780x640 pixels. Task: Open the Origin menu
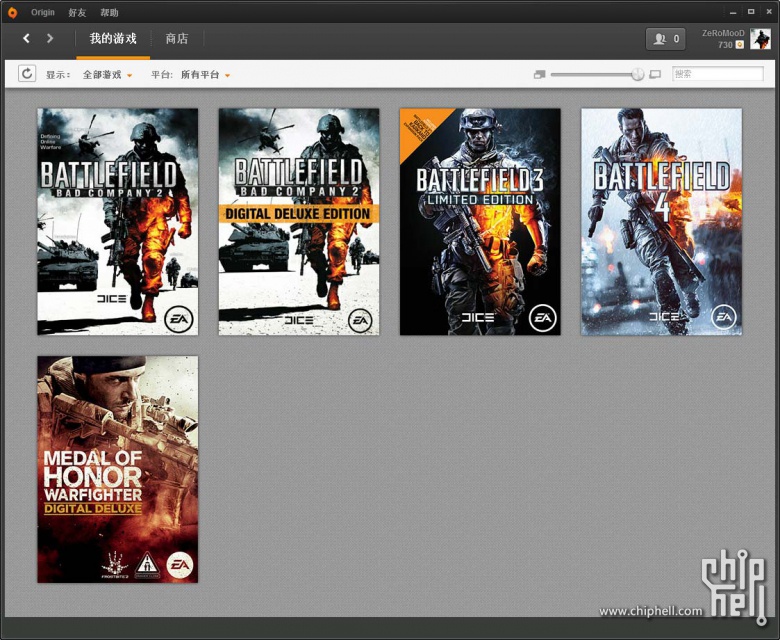(43, 12)
